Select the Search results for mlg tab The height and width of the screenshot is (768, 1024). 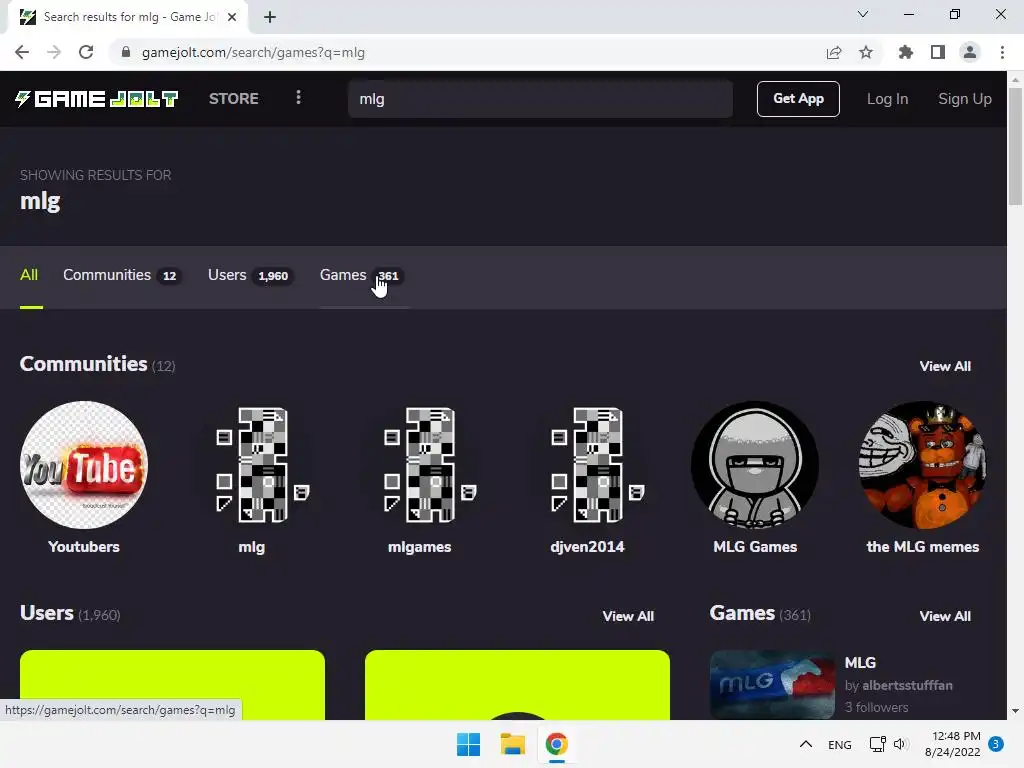128,17
